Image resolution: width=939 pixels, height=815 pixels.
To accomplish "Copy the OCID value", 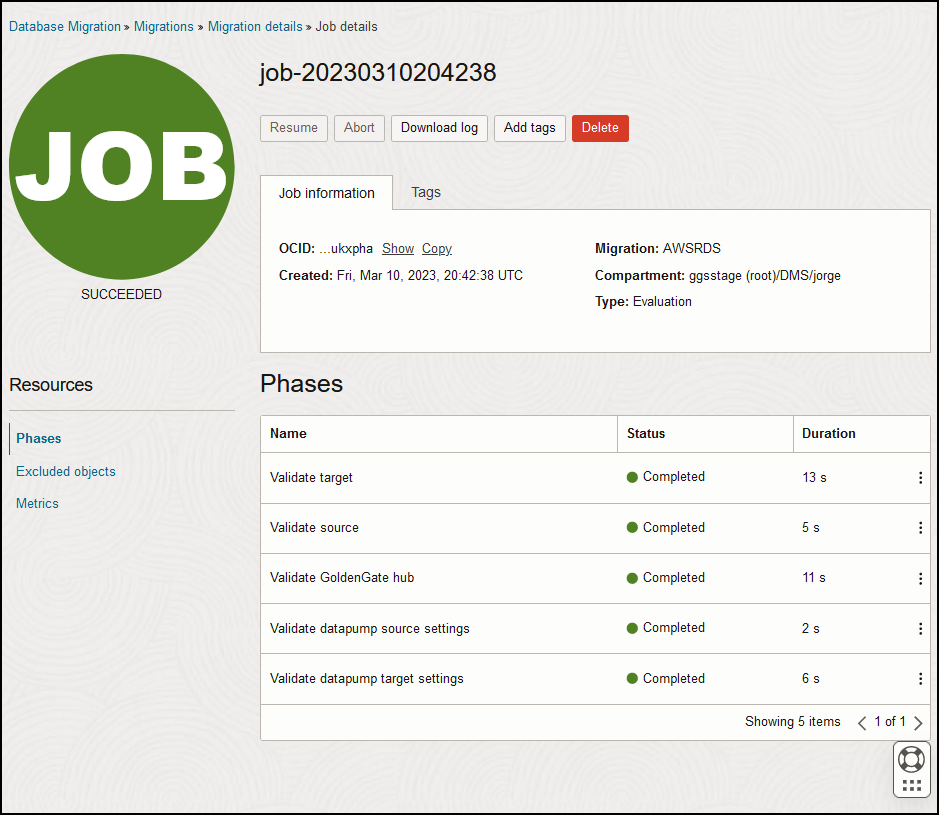I will [436, 248].
